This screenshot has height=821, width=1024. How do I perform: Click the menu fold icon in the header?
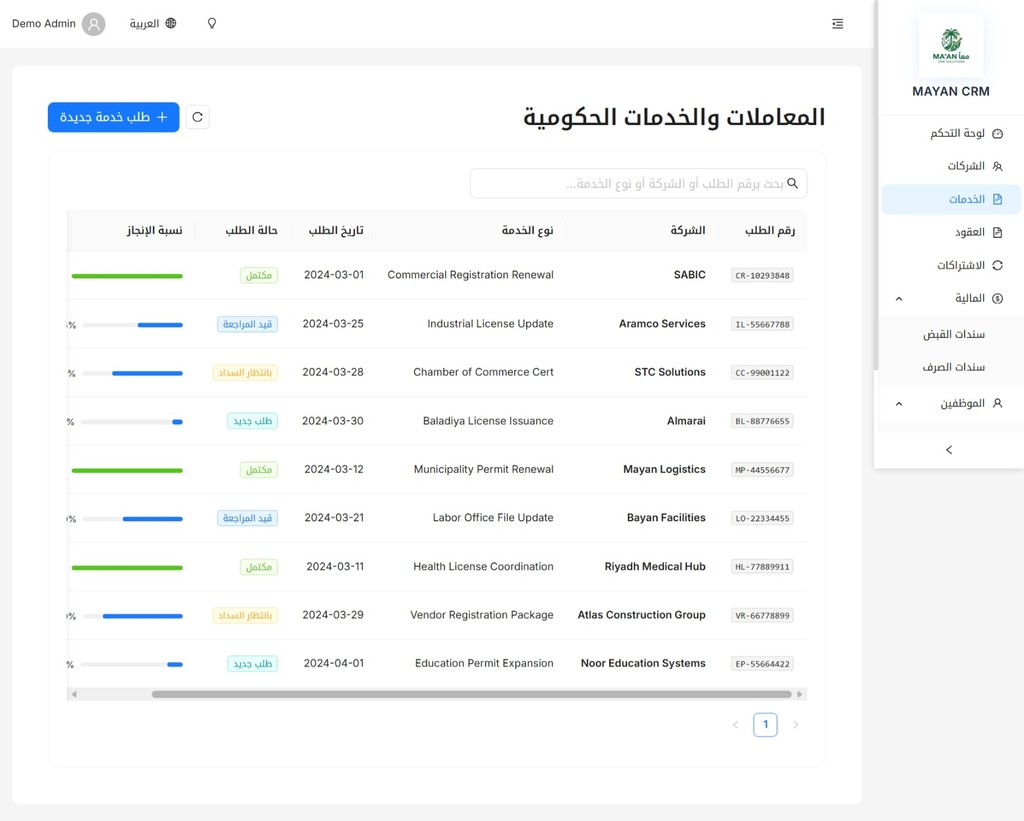click(837, 23)
